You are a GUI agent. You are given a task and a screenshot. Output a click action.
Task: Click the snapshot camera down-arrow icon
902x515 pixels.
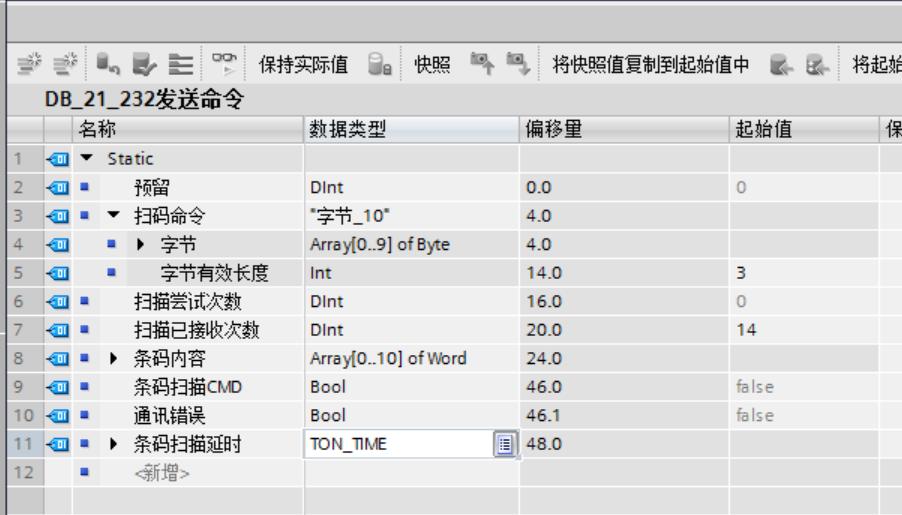518,63
